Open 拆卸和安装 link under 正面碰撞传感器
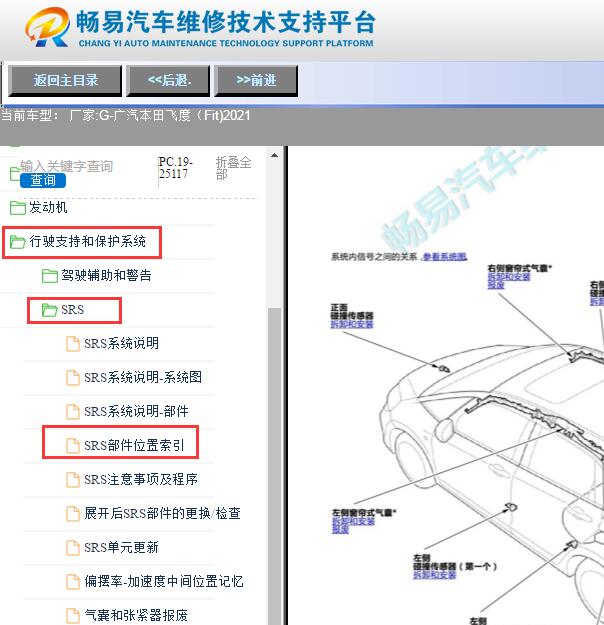Image resolution: width=604 pixels, height=625 pixels. (x=352, y=324)
